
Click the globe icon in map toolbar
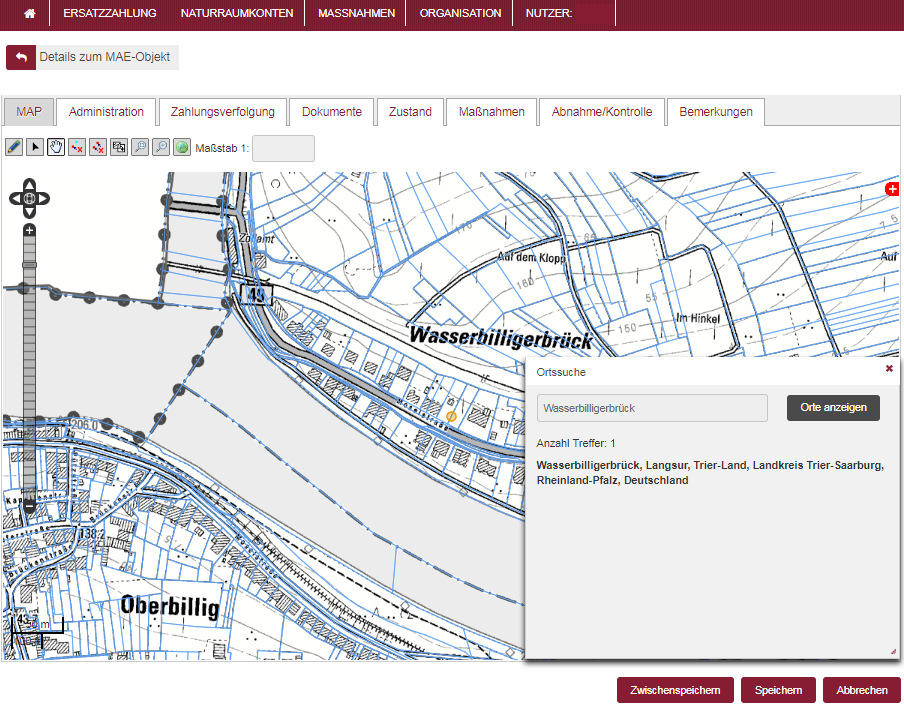(182, 147)
